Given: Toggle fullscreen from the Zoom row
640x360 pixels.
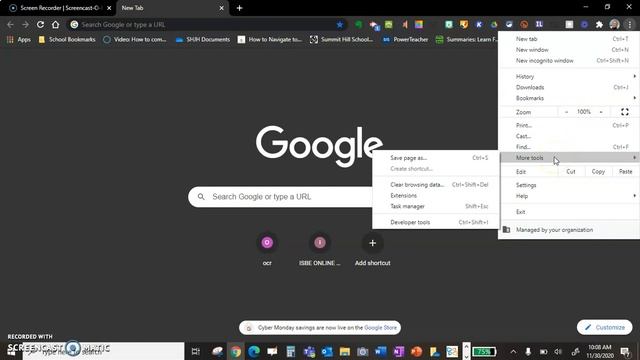Looking at the screenshot, I should (x=624, y=112).
